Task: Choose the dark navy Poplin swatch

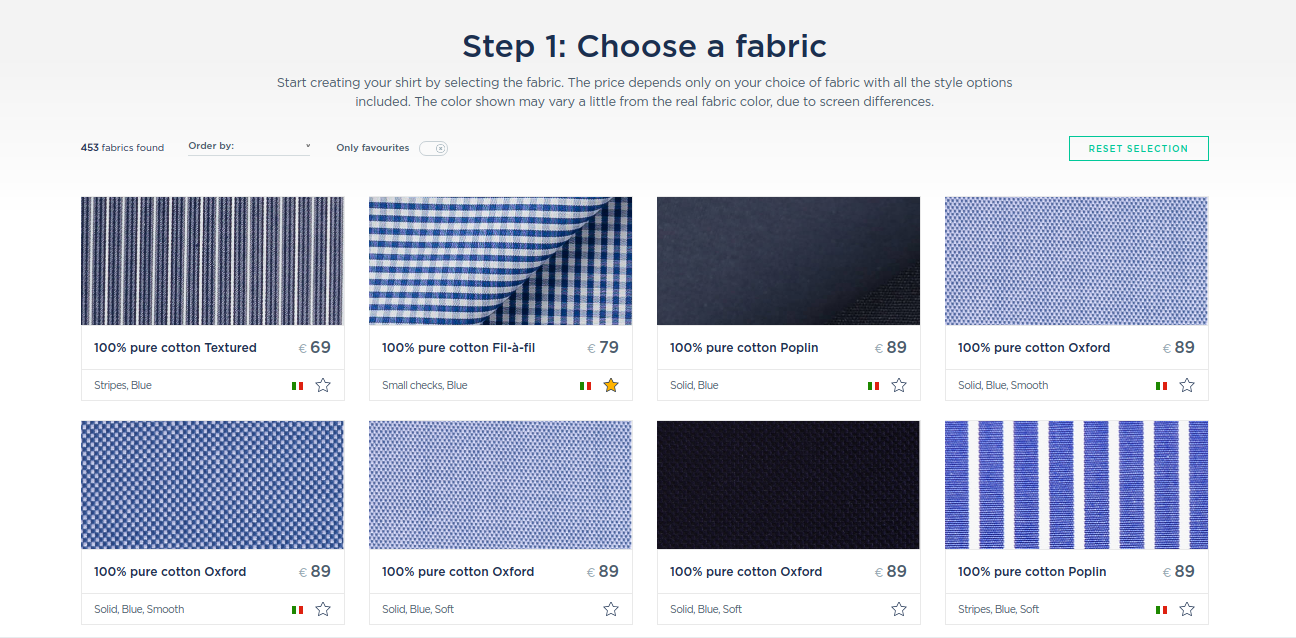Action: (788, 261)
